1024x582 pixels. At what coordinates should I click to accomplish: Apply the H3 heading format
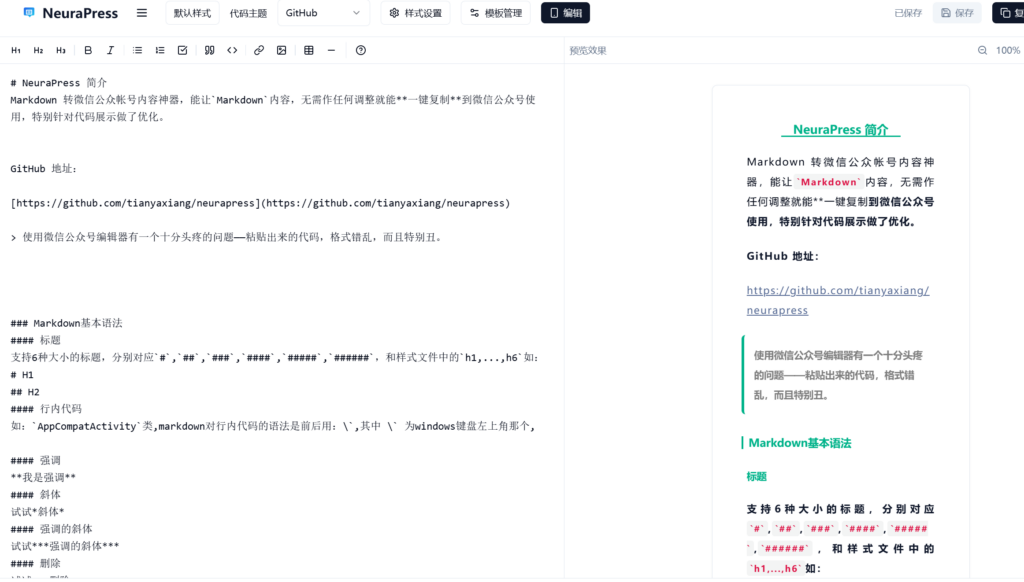click(x=61, y=50)
